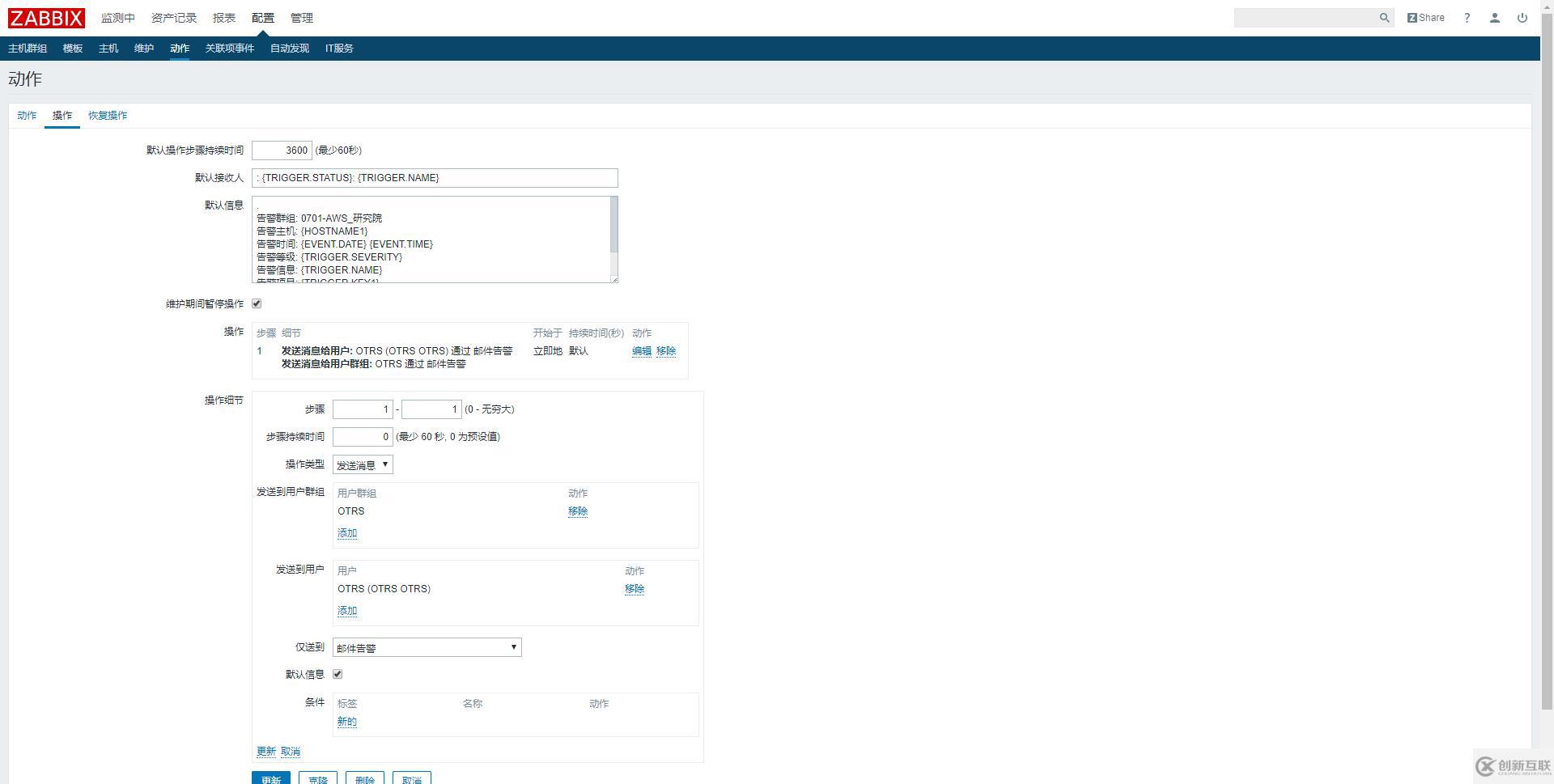Image resolution: width=1554 pixels, height=784 pixels.
Task: Toggle the 默认信息 checkbox in operation details
Action: [338, 674]
